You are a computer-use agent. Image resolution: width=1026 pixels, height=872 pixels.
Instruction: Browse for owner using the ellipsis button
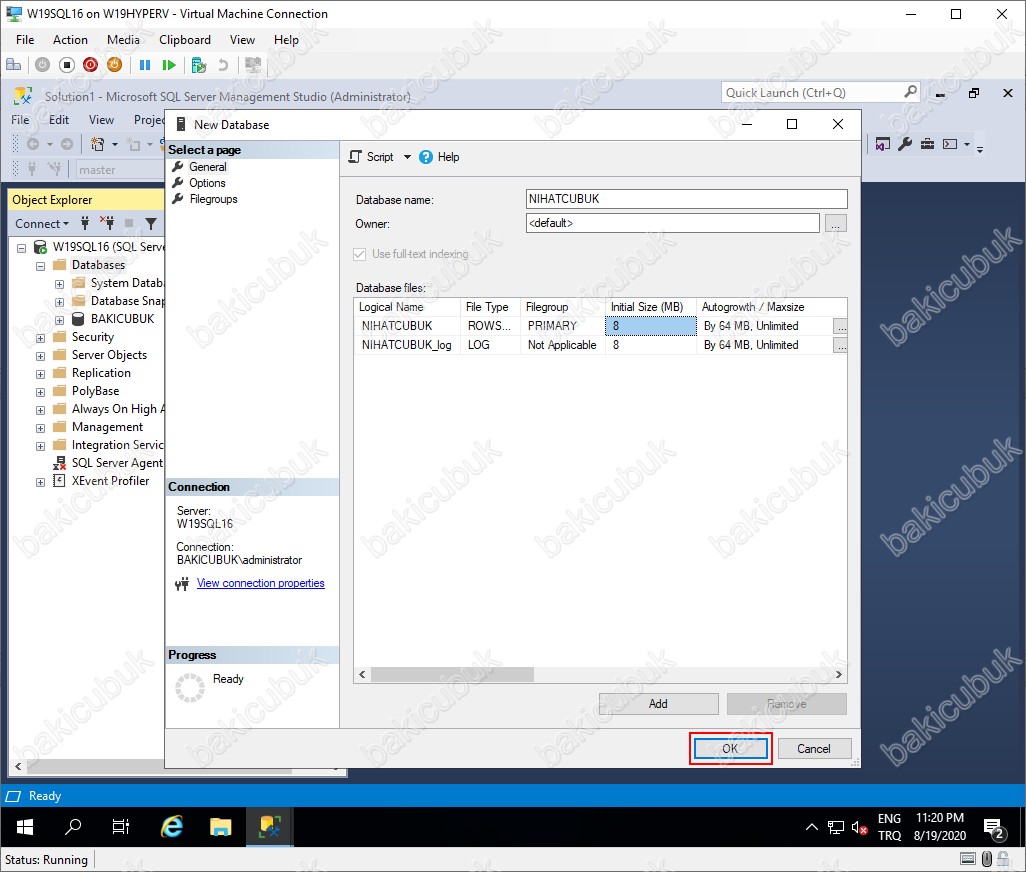[x=836, y=224]
